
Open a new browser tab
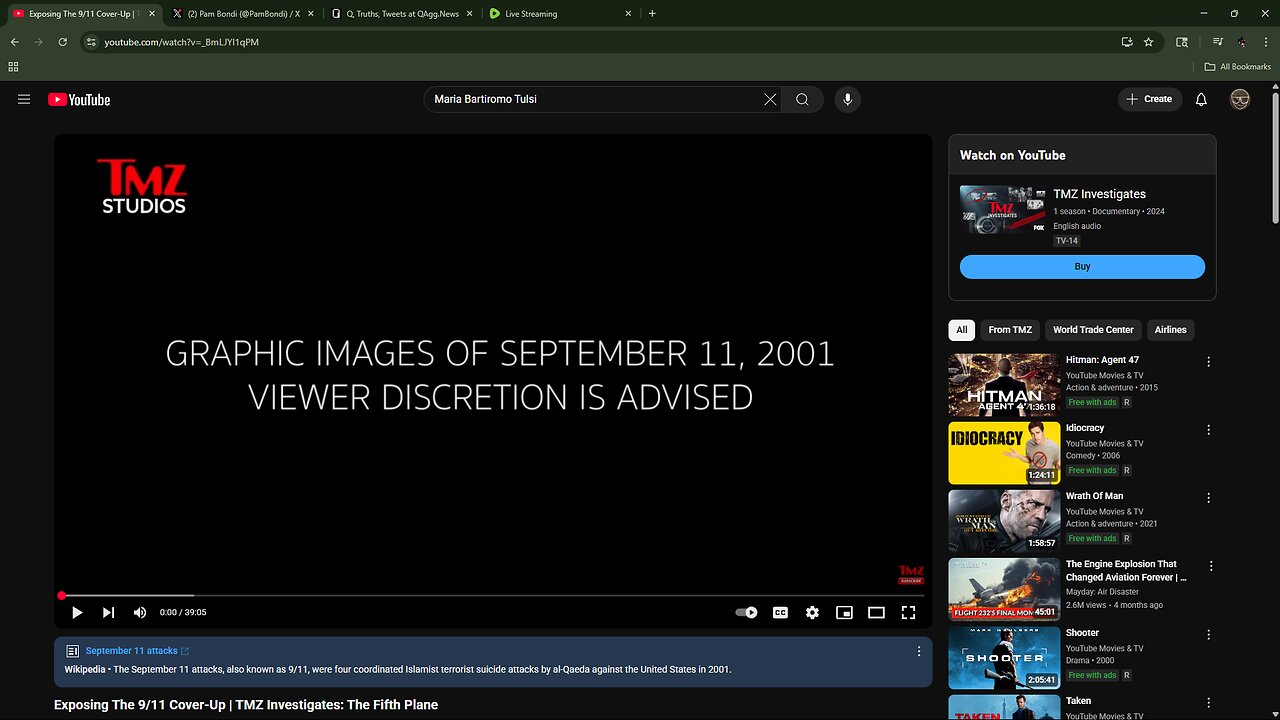click(652, 14)
